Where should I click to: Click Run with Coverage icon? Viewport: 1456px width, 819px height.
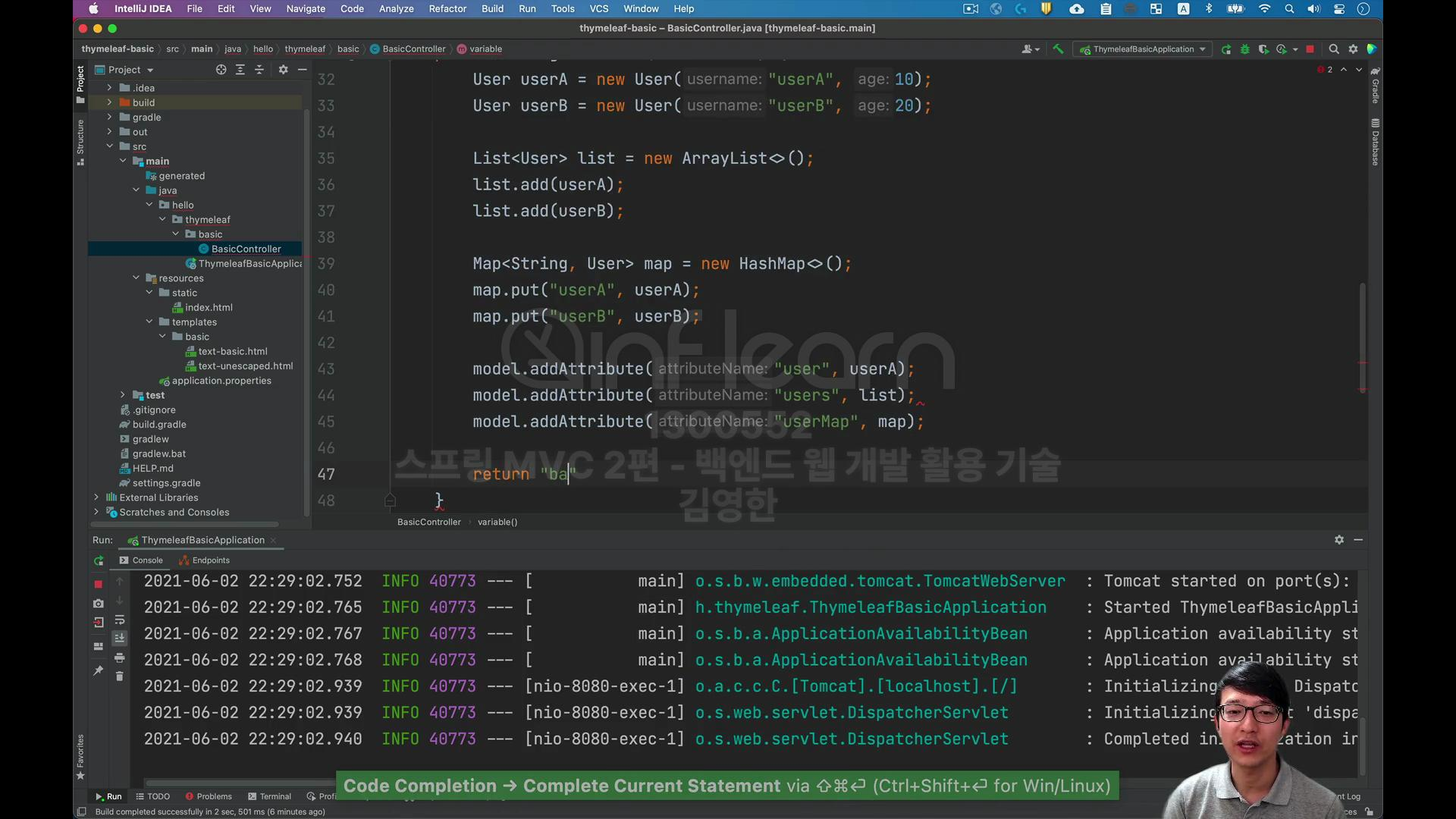(x=1263, y=49)
